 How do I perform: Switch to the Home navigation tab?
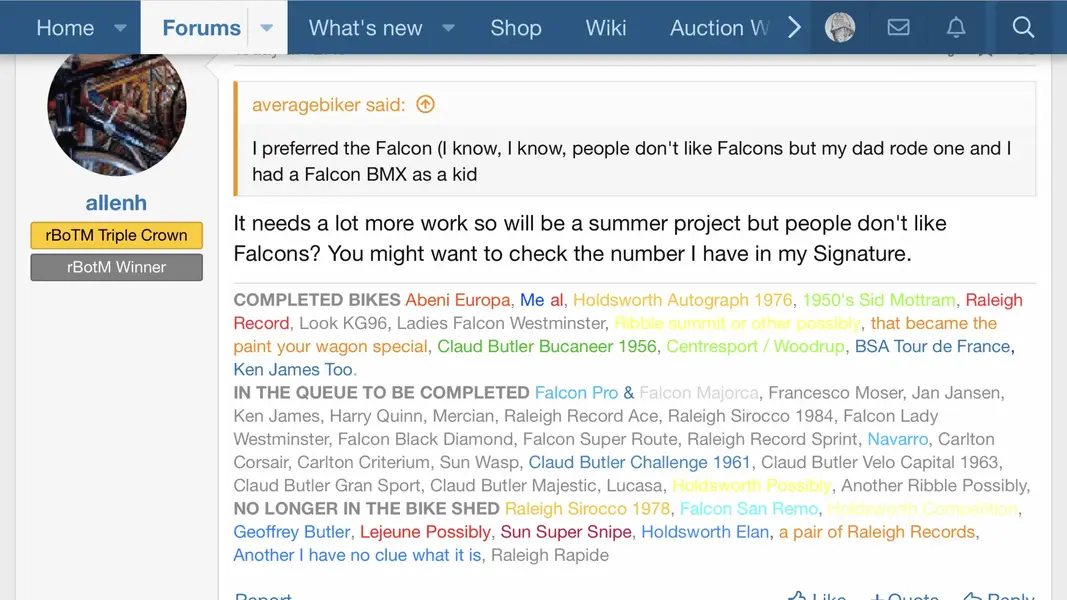65,28
